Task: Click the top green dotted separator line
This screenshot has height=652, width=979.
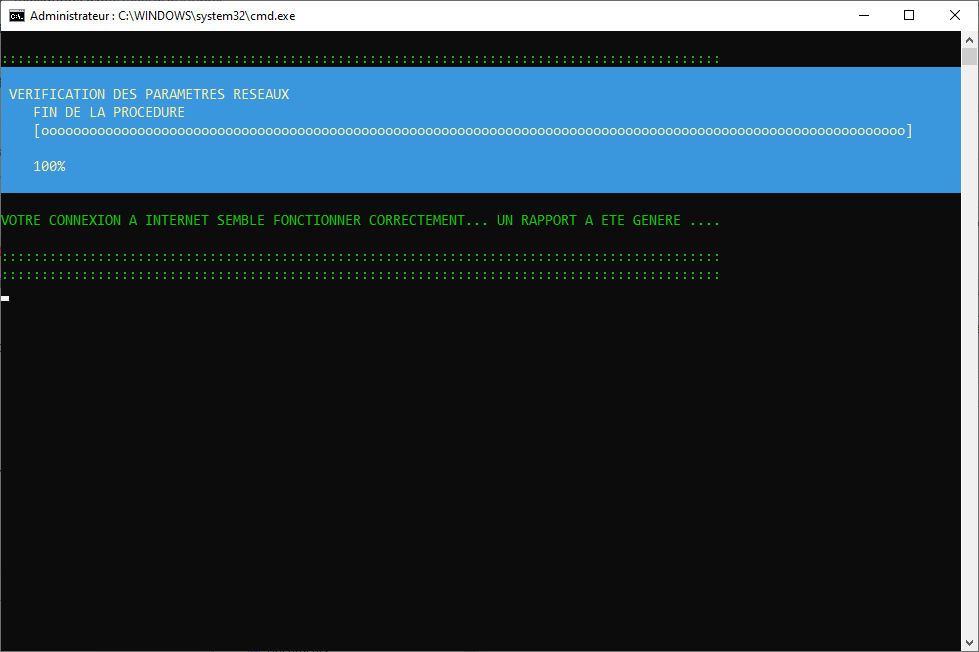Action: (360, 59)
